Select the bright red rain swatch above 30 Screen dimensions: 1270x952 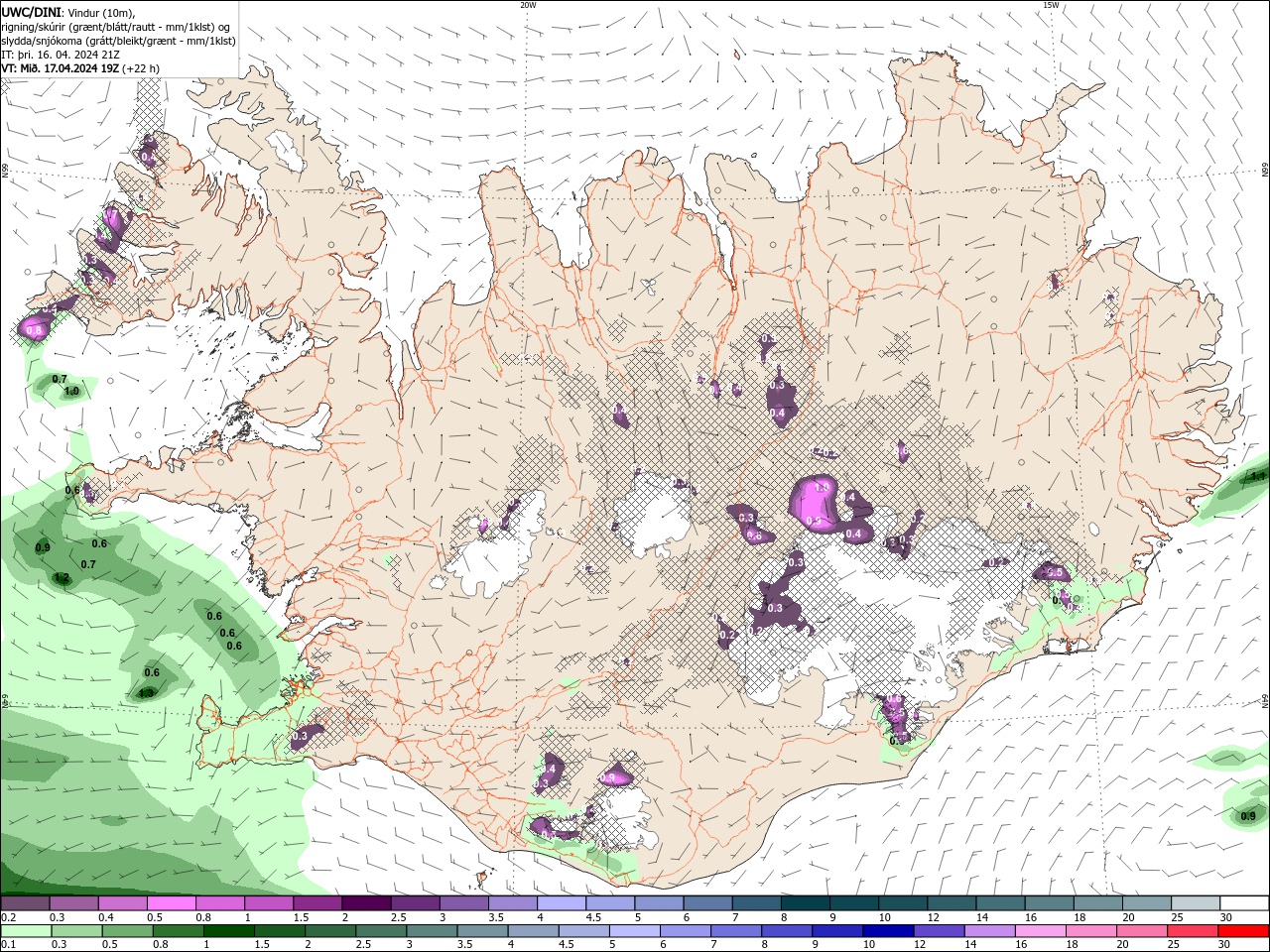1242,931
